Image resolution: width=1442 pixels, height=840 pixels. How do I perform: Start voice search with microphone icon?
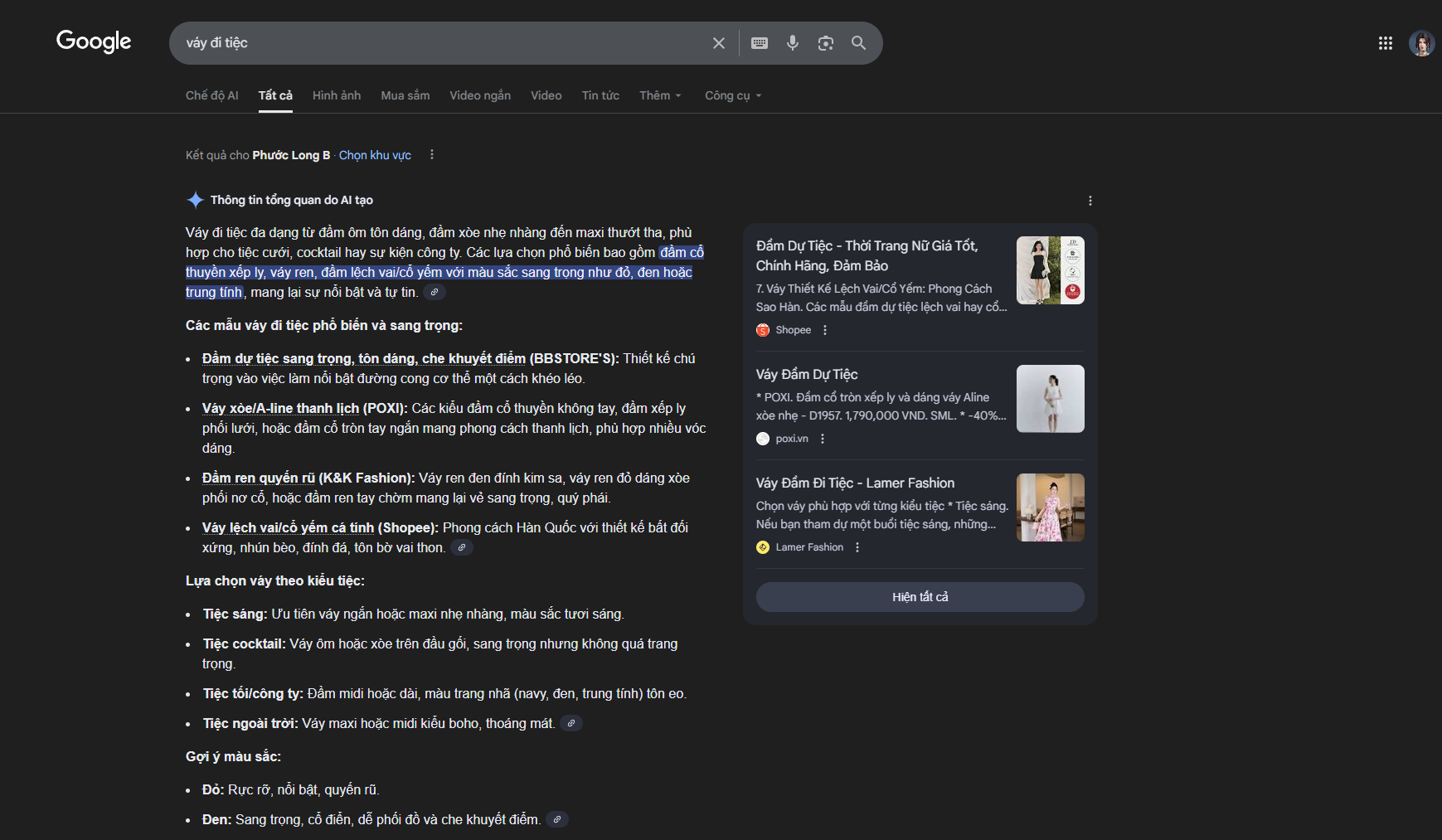[x=792, y=43]
